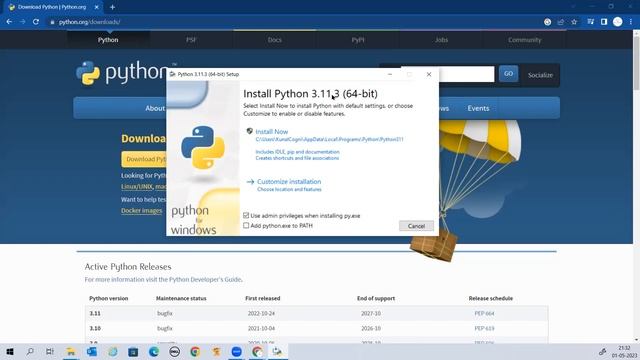Image resolution: width=640 pixels, height=360 pixels.
Task: Select the Python tab in top site bar
Action: [x=108, y=40]
